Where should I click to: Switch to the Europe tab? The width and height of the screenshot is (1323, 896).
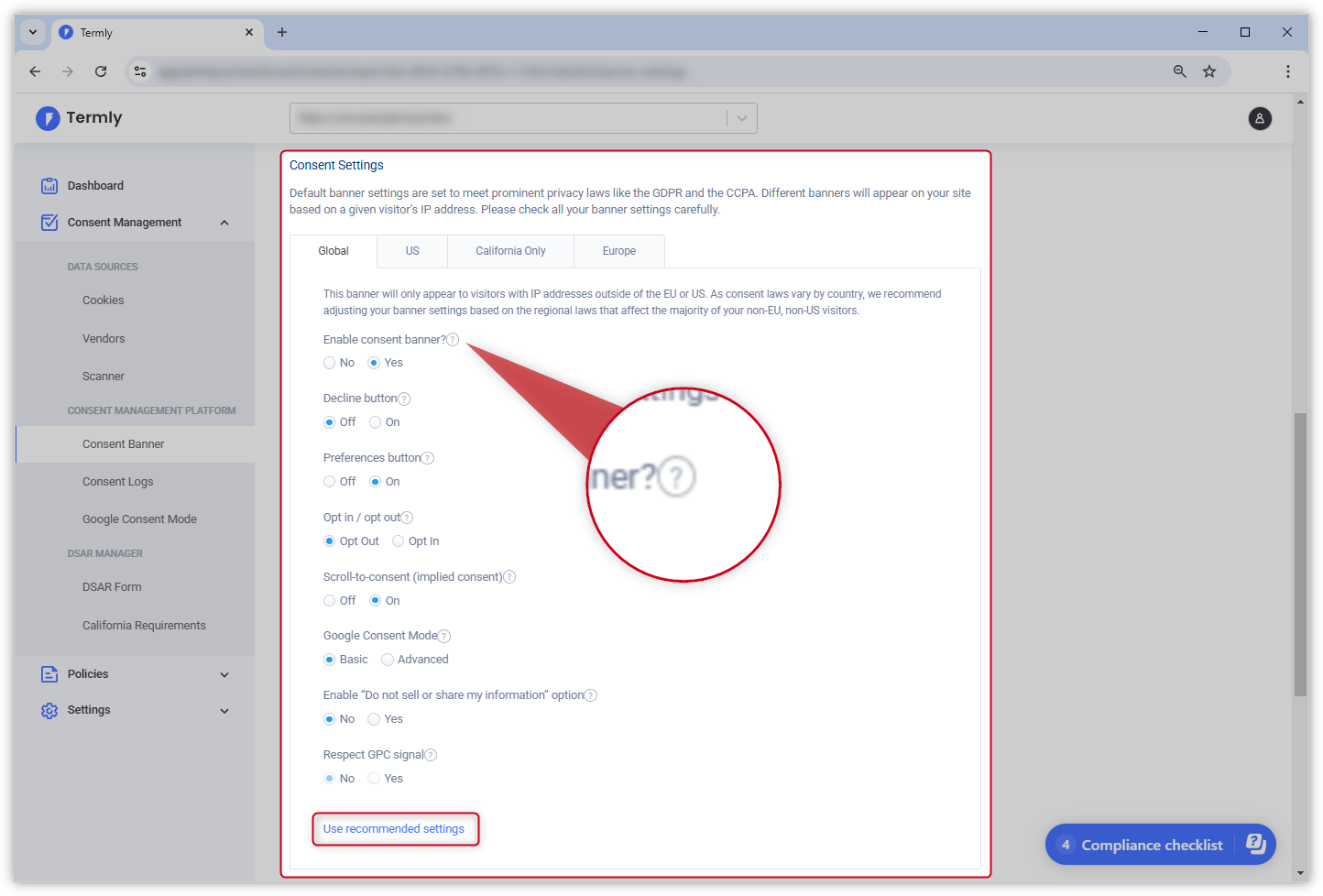click(618, 250)
